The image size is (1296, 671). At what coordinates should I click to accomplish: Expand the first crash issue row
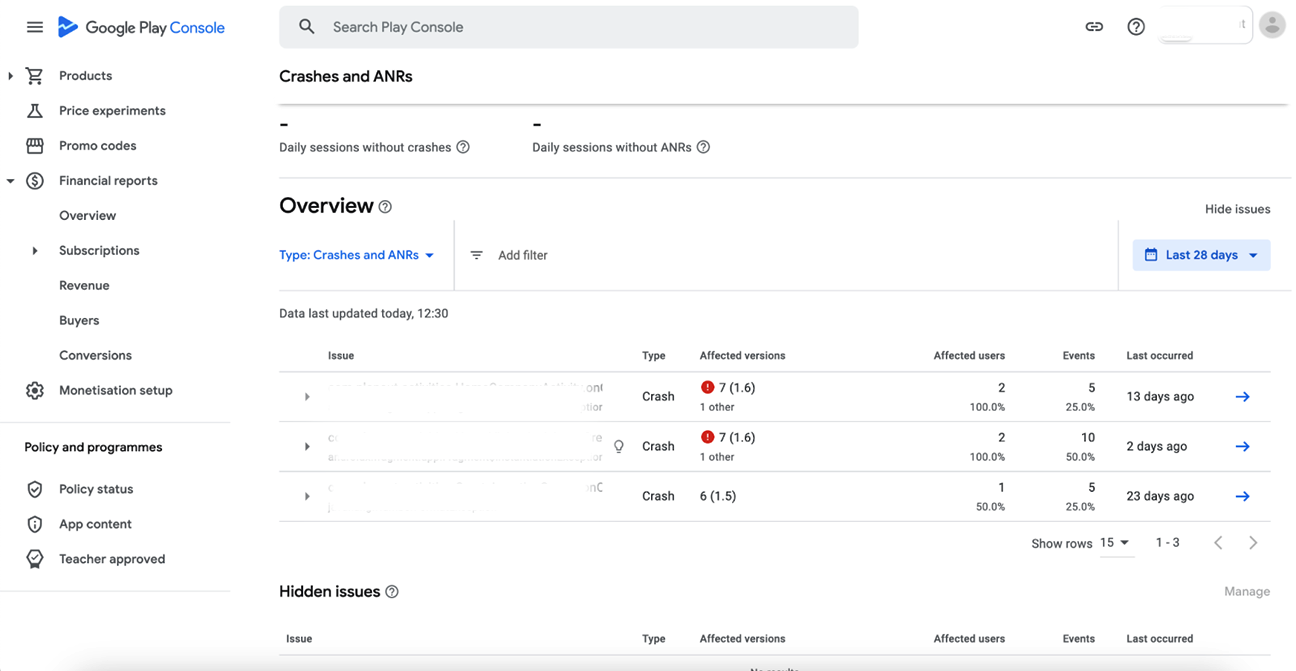[x=307, y=397]
